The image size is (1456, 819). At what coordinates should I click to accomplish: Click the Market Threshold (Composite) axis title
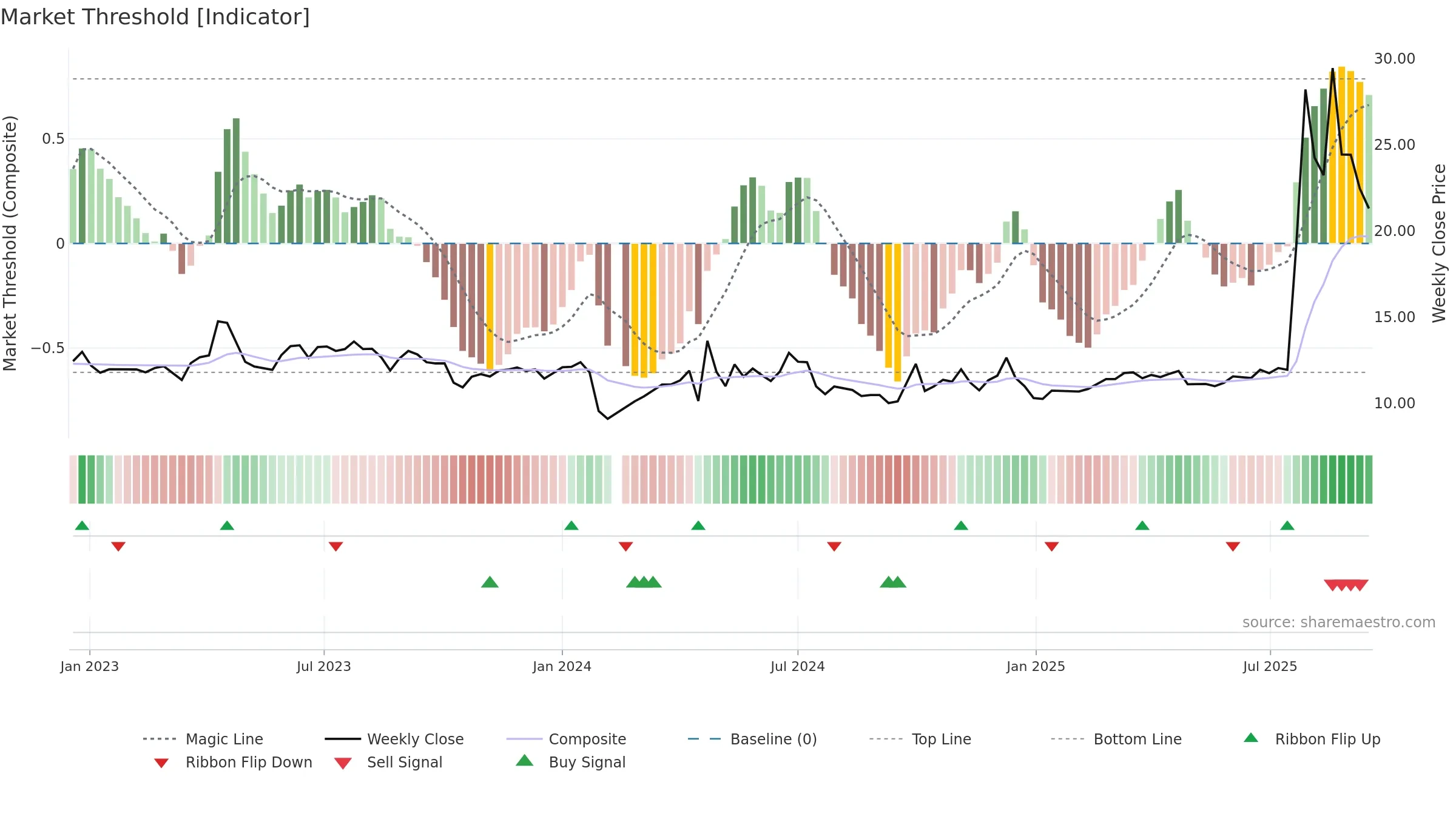point(10,243)
